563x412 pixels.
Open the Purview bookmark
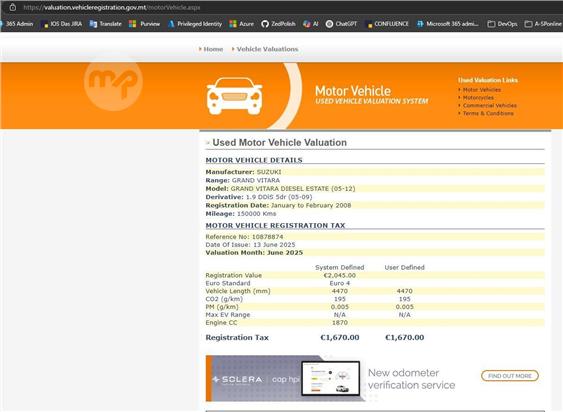coord(144,24)
